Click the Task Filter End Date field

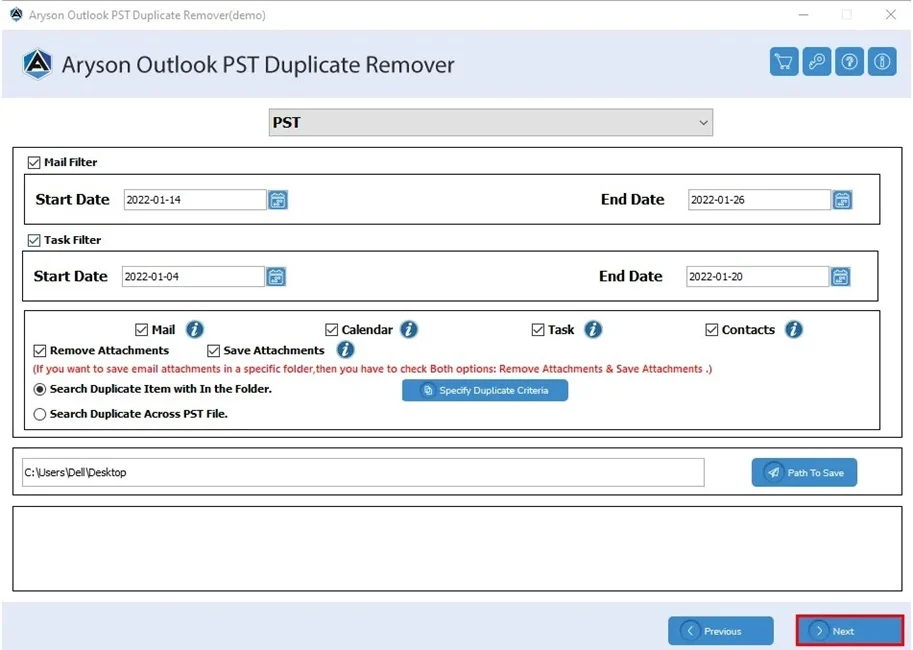point(758,277)
